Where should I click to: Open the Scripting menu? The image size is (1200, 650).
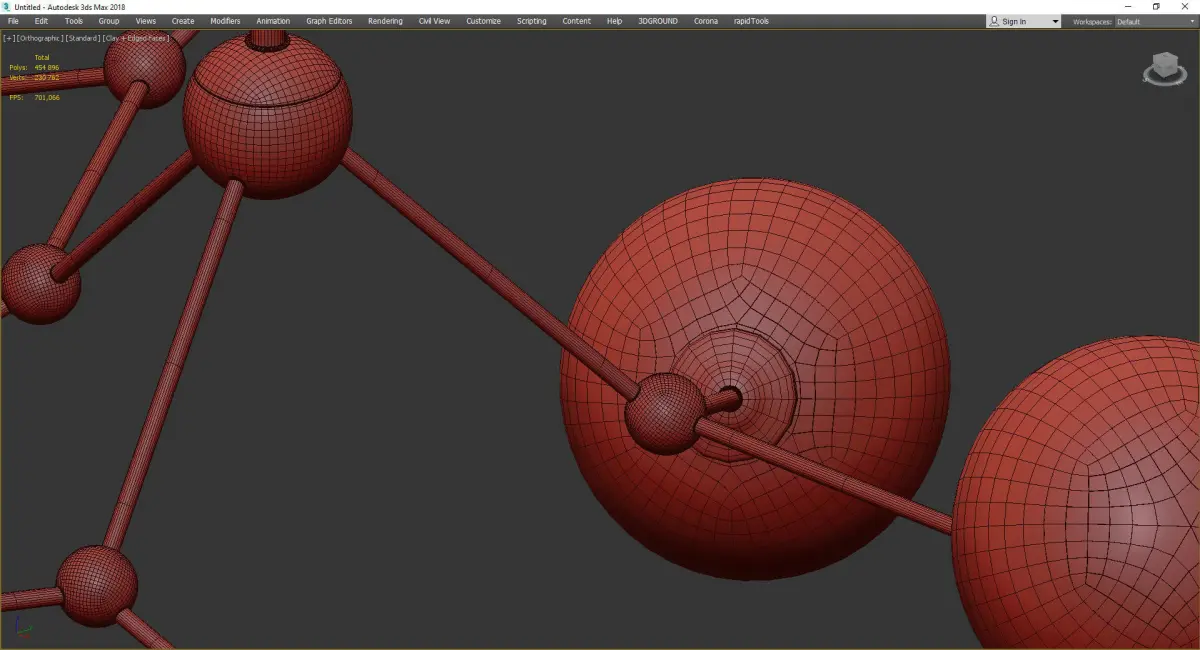tap(532, 21)
